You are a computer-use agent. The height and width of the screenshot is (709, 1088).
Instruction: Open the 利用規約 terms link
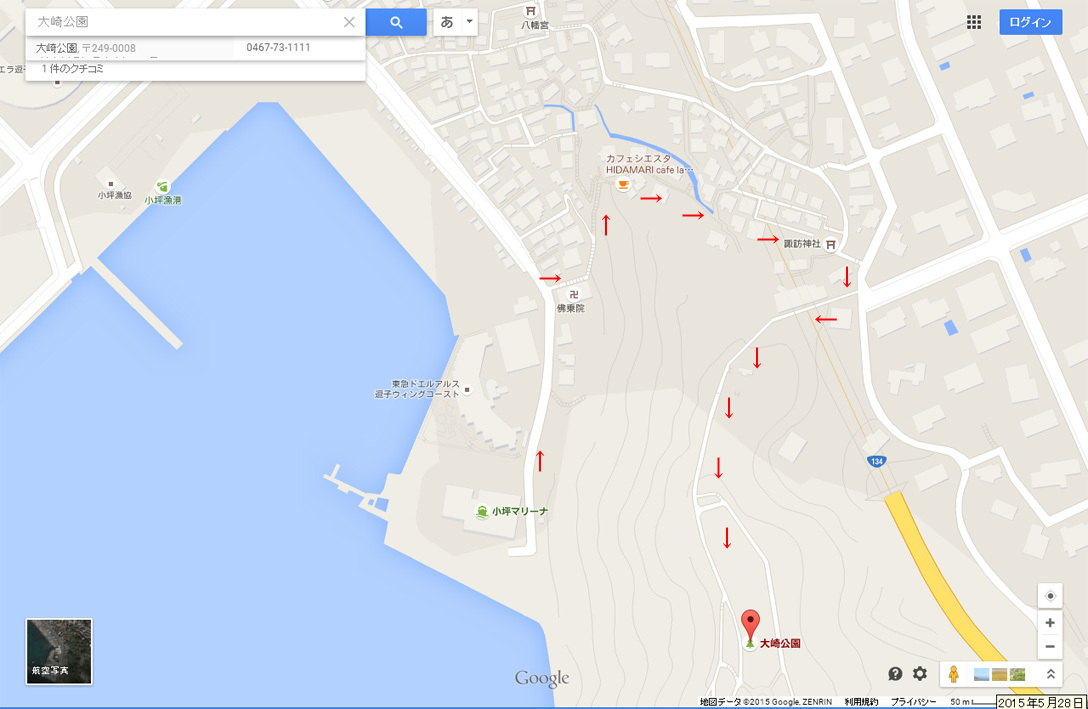pos(861,702)
